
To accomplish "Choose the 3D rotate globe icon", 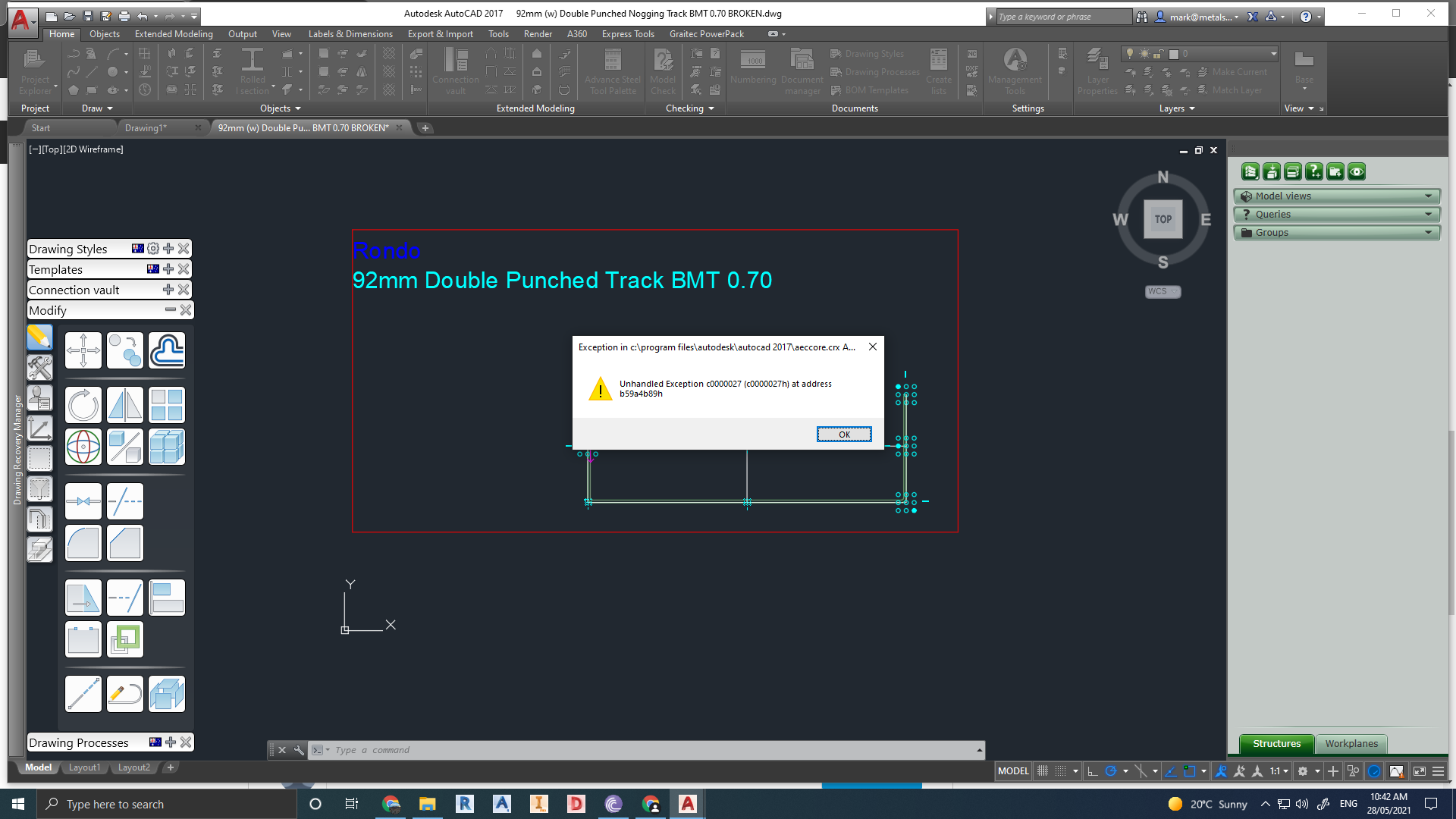I will click(83, 447).
